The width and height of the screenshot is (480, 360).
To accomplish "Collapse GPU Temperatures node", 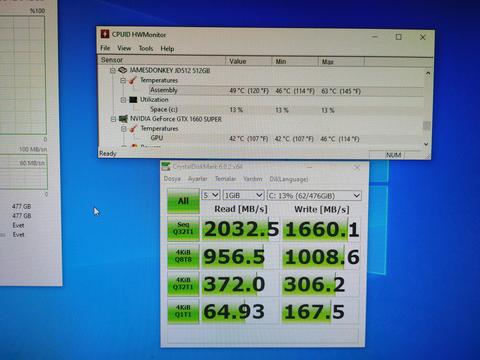I will (x=123, y=129).
